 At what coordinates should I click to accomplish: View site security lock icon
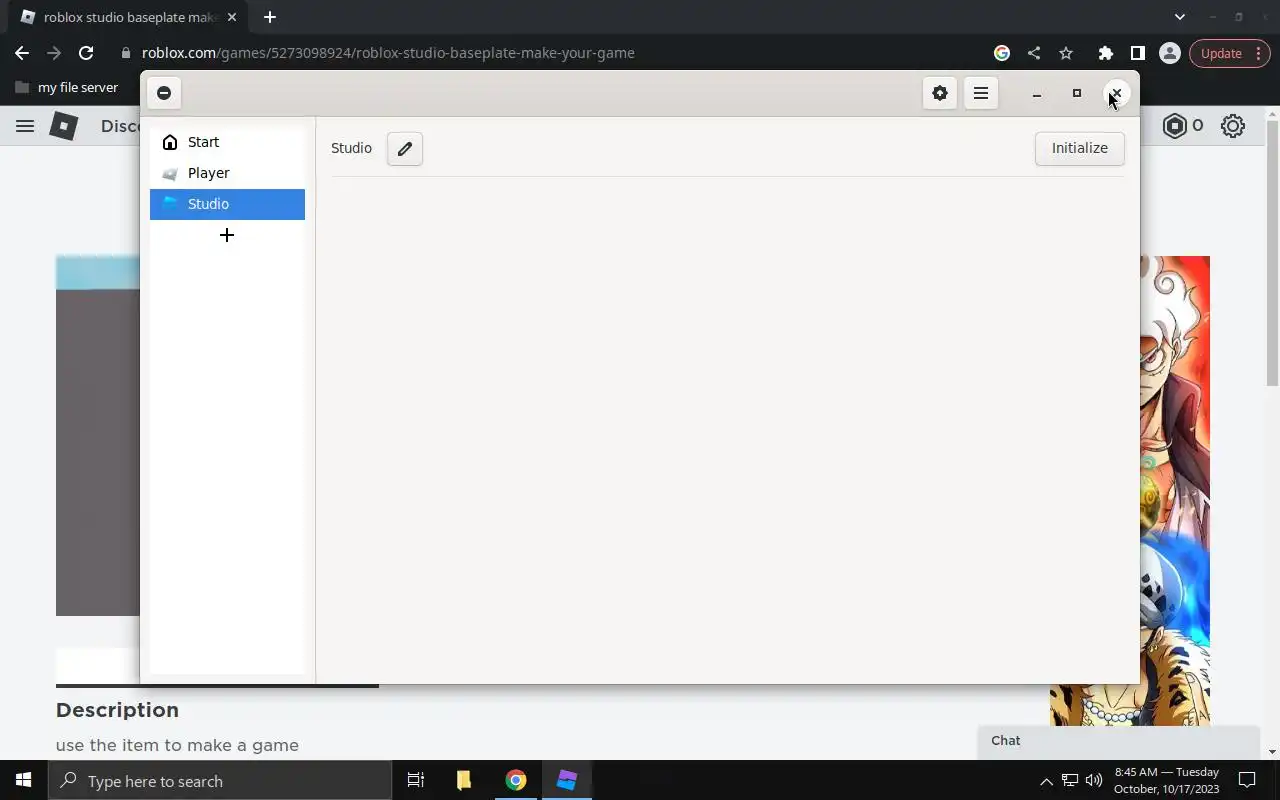coord(126,53)
